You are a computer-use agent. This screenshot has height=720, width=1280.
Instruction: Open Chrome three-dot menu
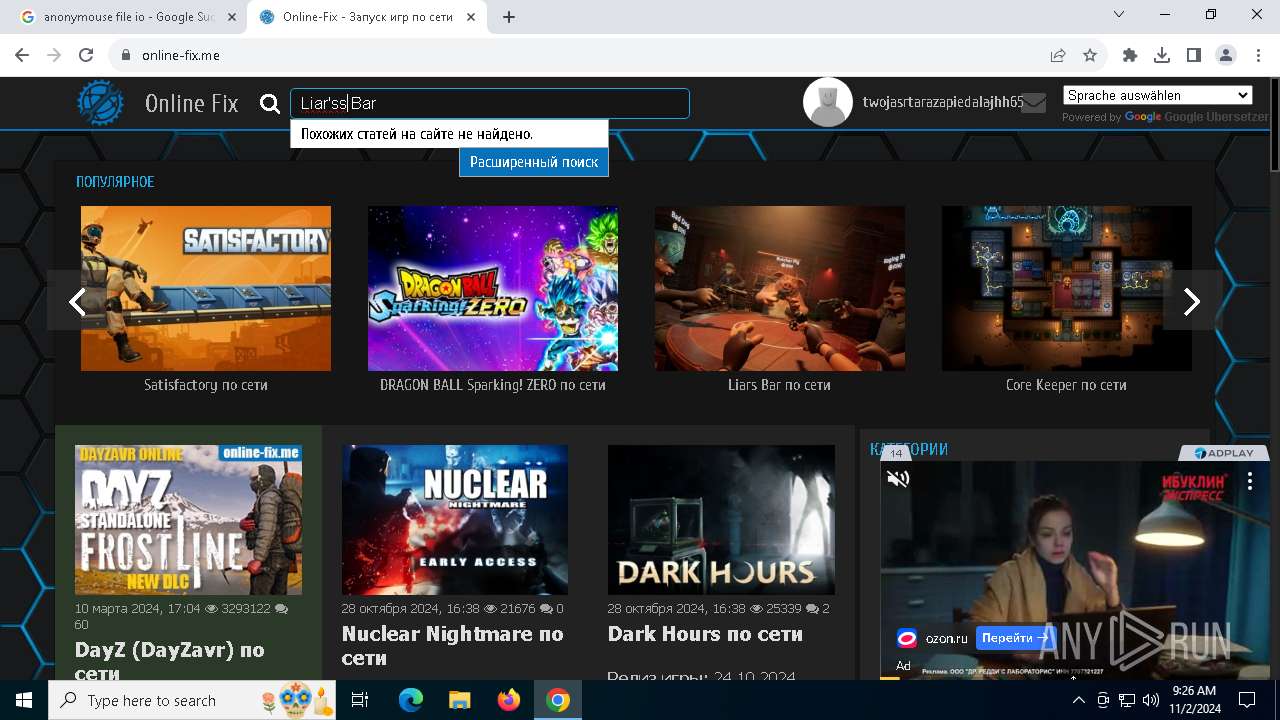[x=1258, y=56]
